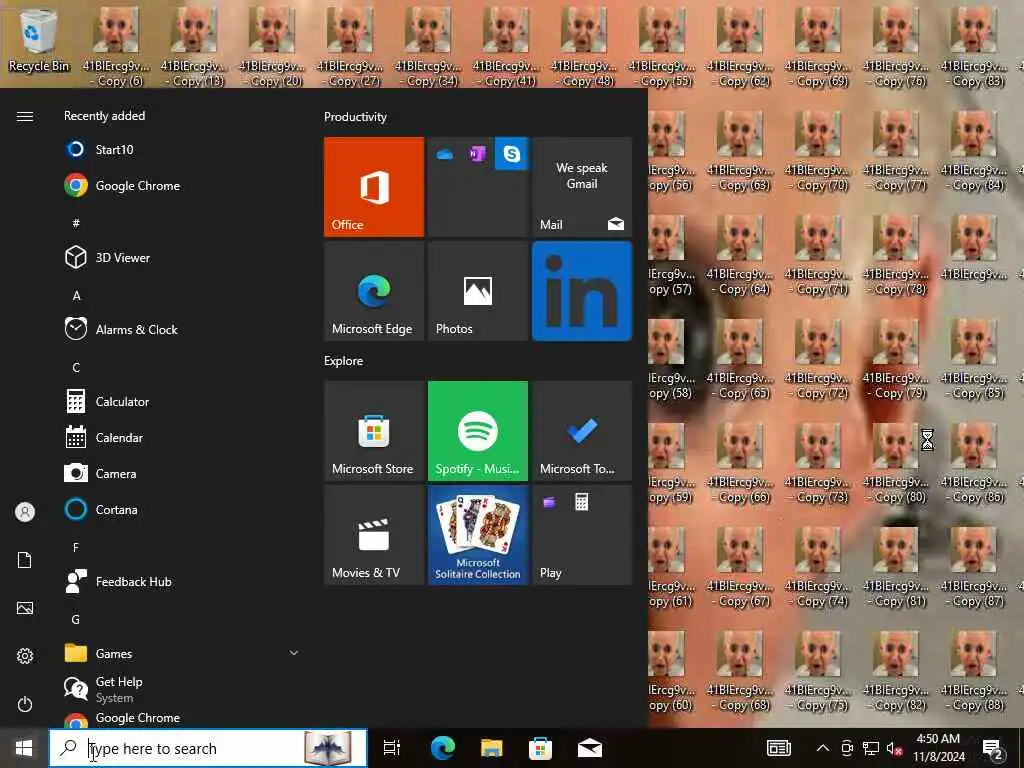The image size is (1024, 768).
Task: Click the # section header
Action: [x=76, y=223]
